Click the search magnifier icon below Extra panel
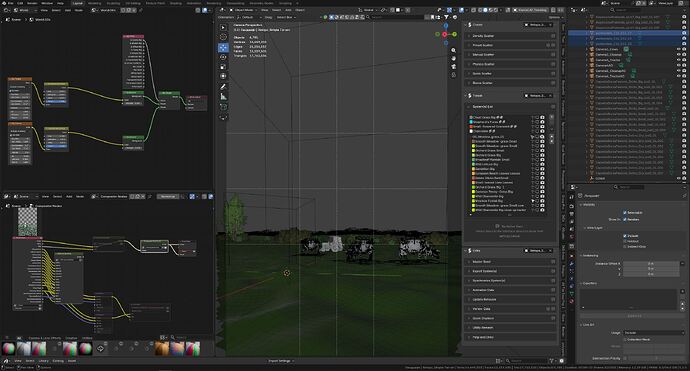 pyautogui.click(x=507, y=361)
